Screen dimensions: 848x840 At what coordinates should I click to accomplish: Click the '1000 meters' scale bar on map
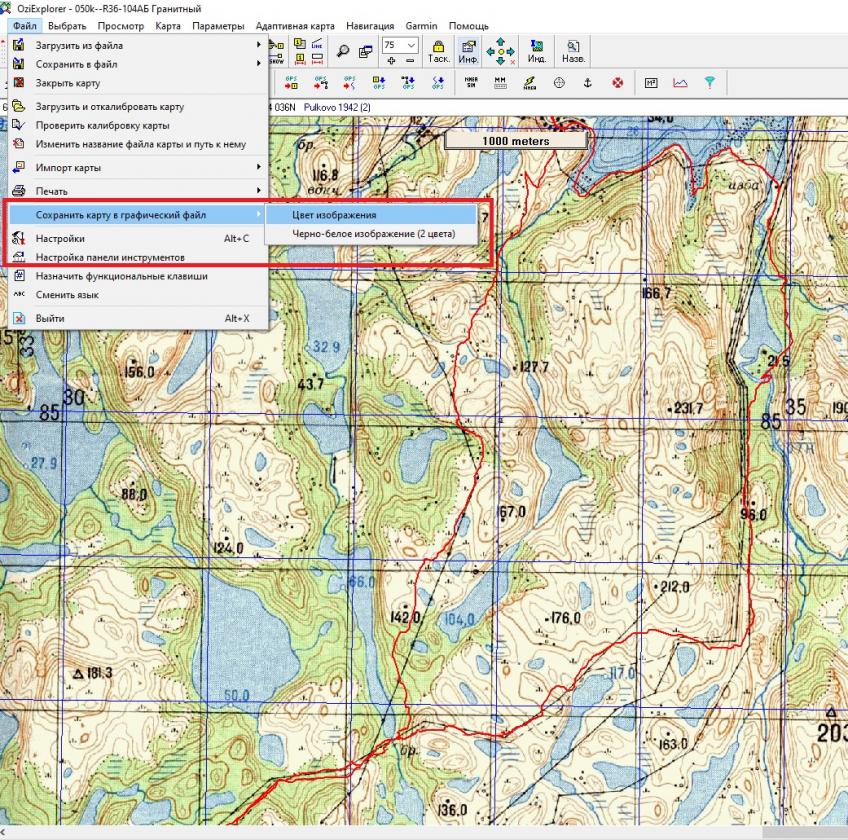click(515, 141)
